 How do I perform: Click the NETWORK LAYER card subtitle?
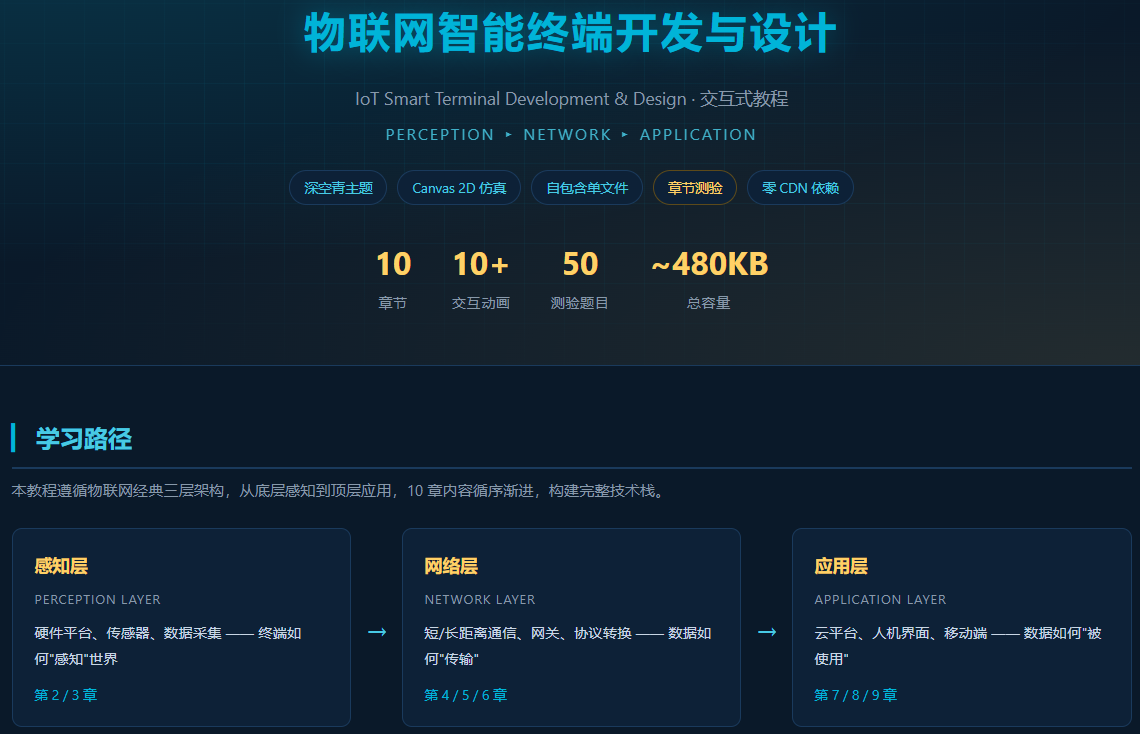(480, 600)
